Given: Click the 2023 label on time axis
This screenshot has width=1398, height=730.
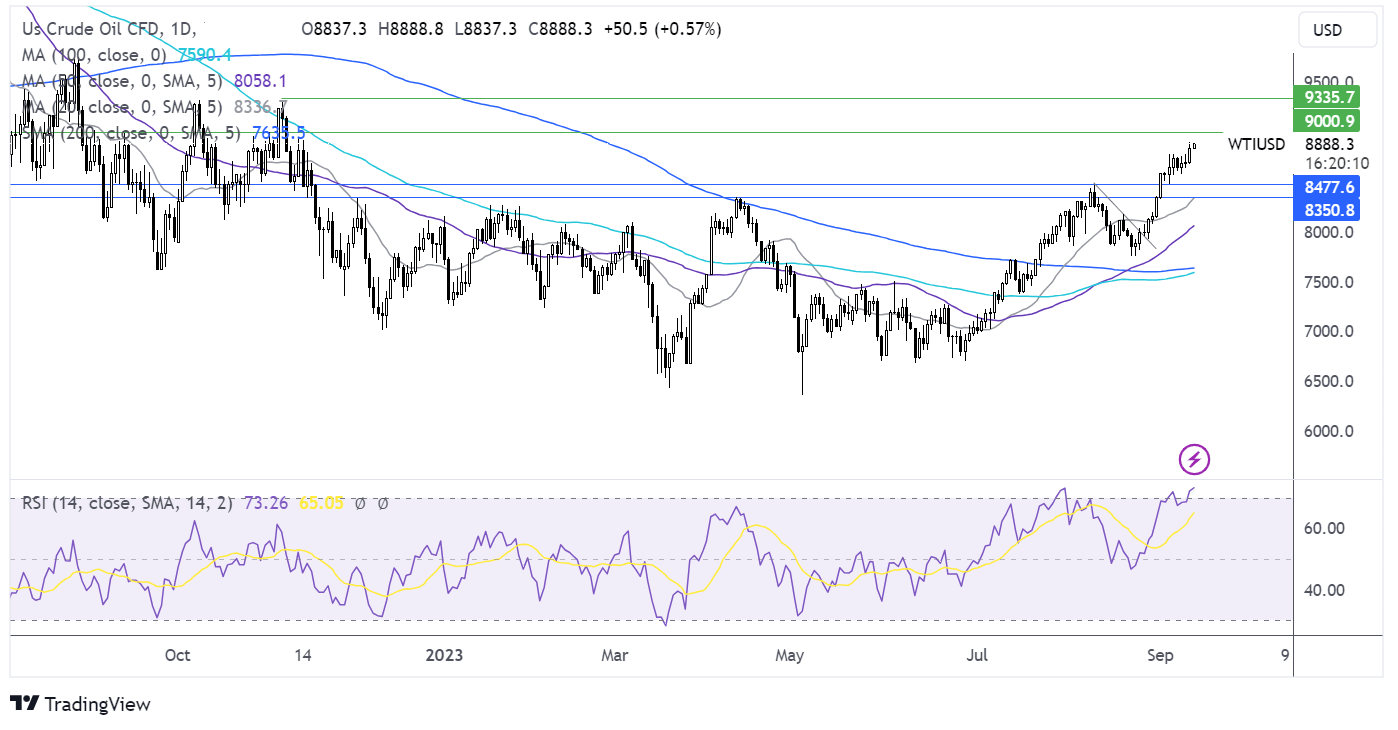Looking at the screenshot, I should pos(444,656).
